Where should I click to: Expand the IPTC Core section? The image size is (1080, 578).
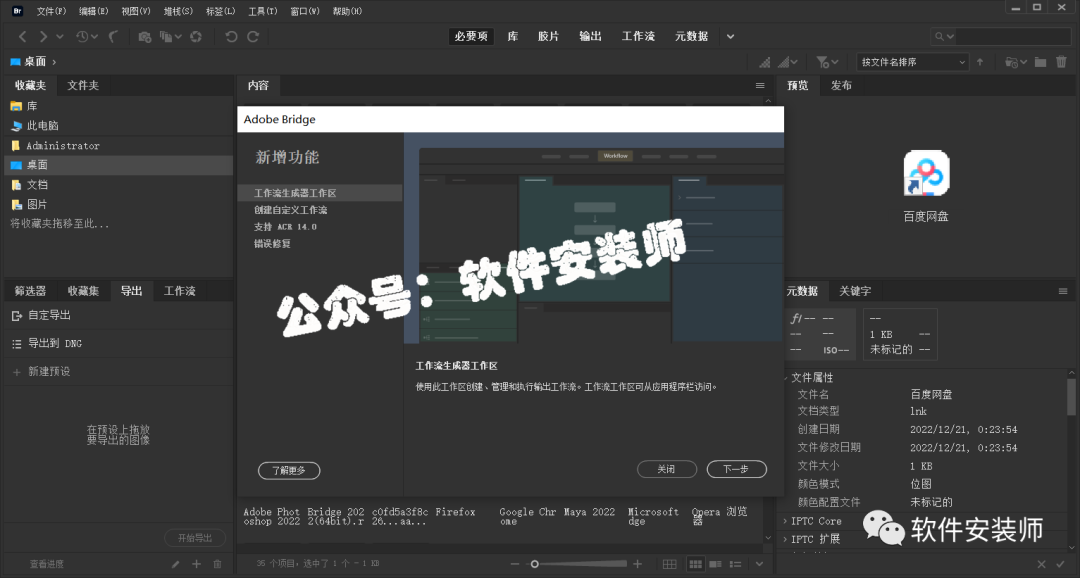785,522
